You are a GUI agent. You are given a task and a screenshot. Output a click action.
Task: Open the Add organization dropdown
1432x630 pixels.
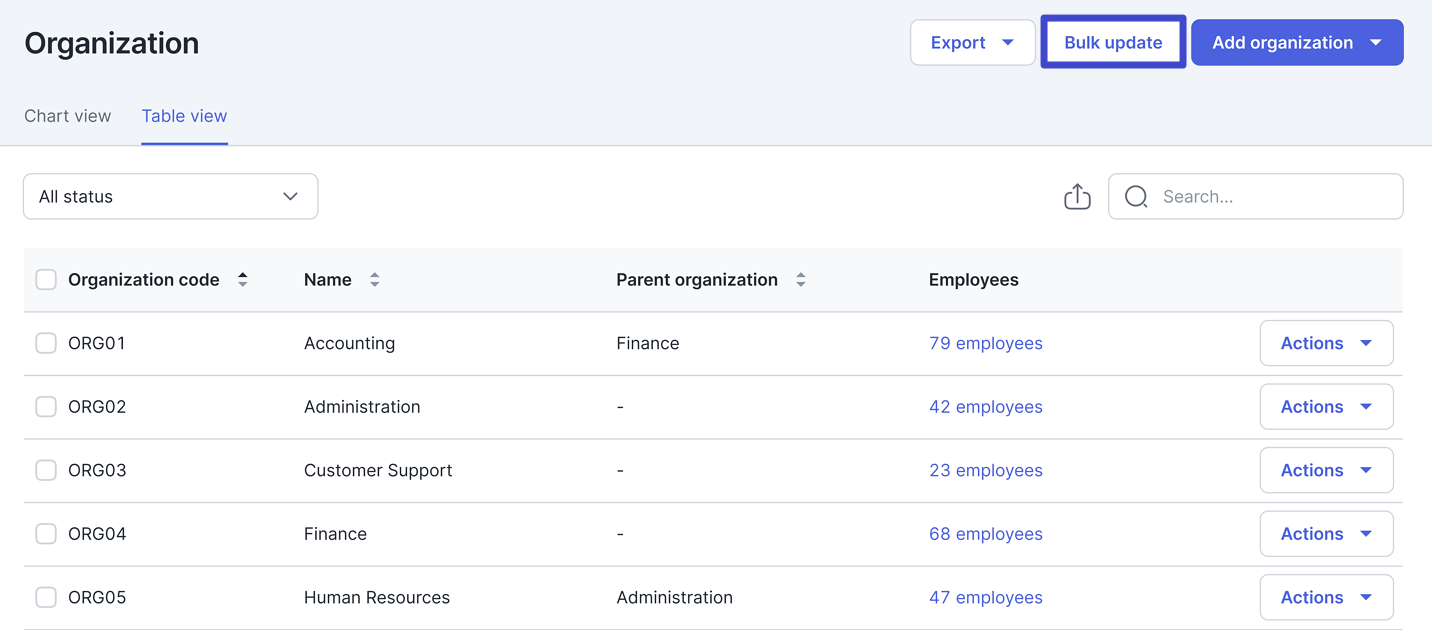pyautogui.click(x=1297, y=43)
